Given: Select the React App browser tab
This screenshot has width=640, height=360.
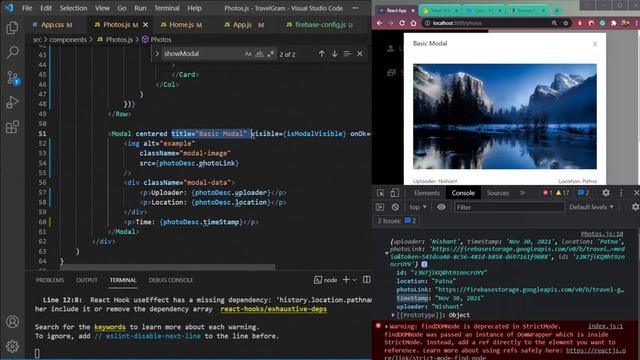Looking at the screenshot, I should [x=396, y=10].
